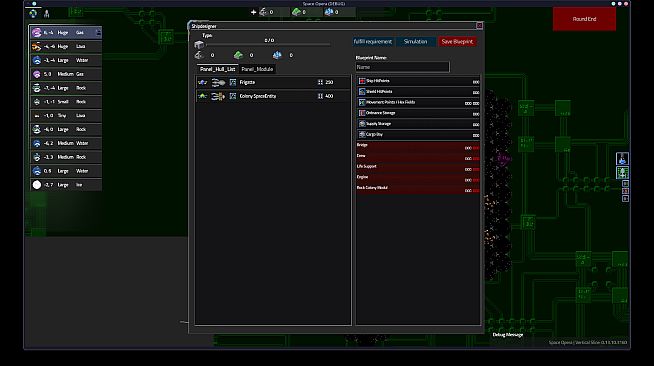Click the blue crystal resource icon in Shipdesigner
Image resolution: width=654 pixels, height=366 pixels.
[277, 55]
